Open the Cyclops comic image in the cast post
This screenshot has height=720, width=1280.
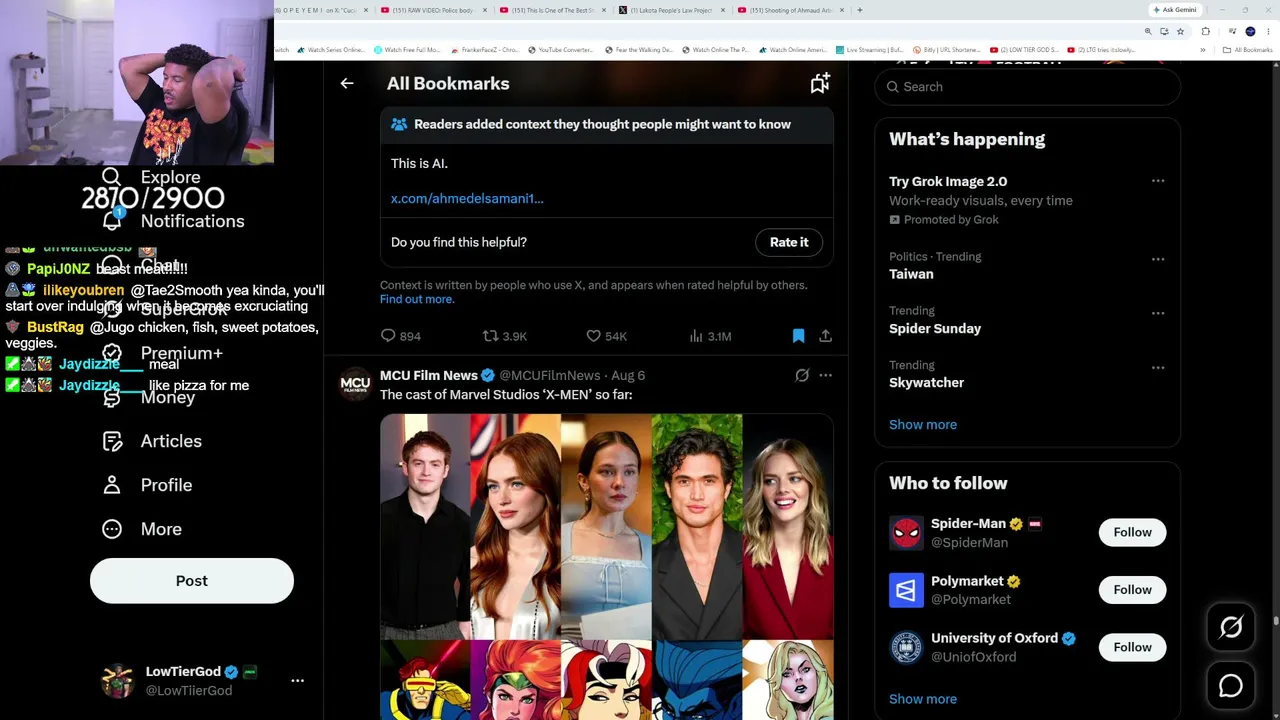[425, 680]
